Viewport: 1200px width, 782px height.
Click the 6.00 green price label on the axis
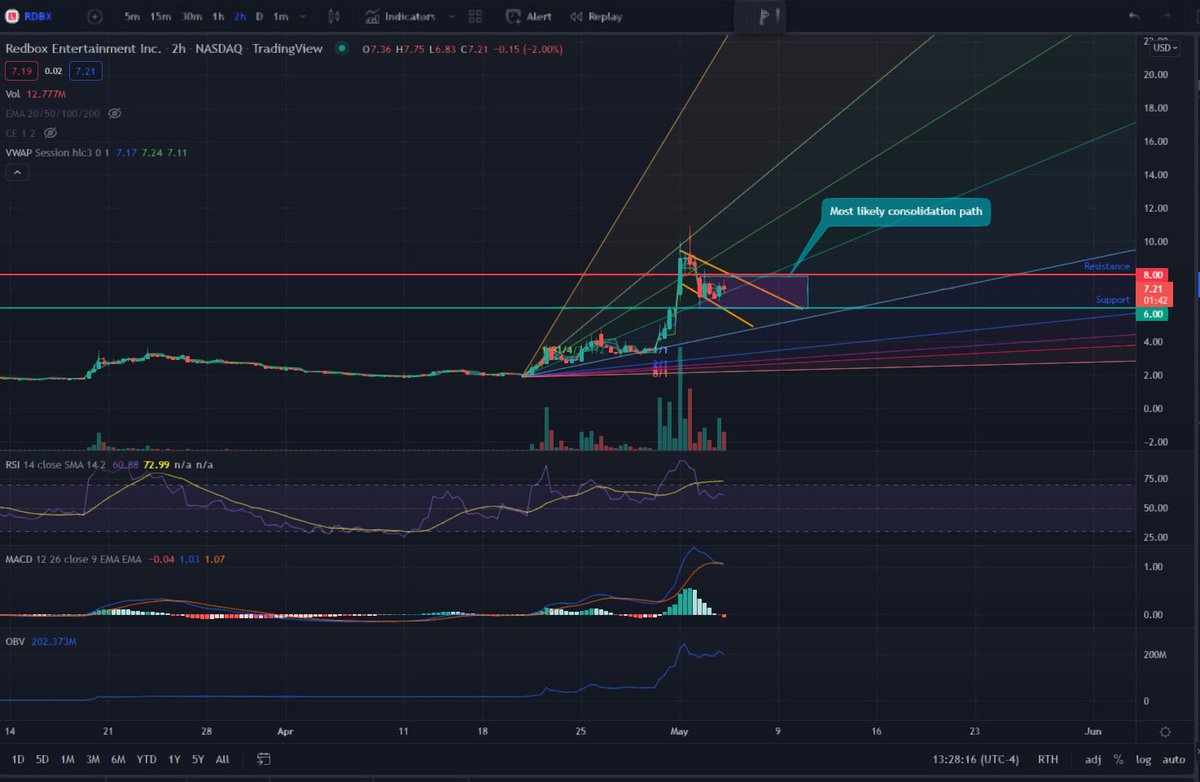tap(1153, 314)
